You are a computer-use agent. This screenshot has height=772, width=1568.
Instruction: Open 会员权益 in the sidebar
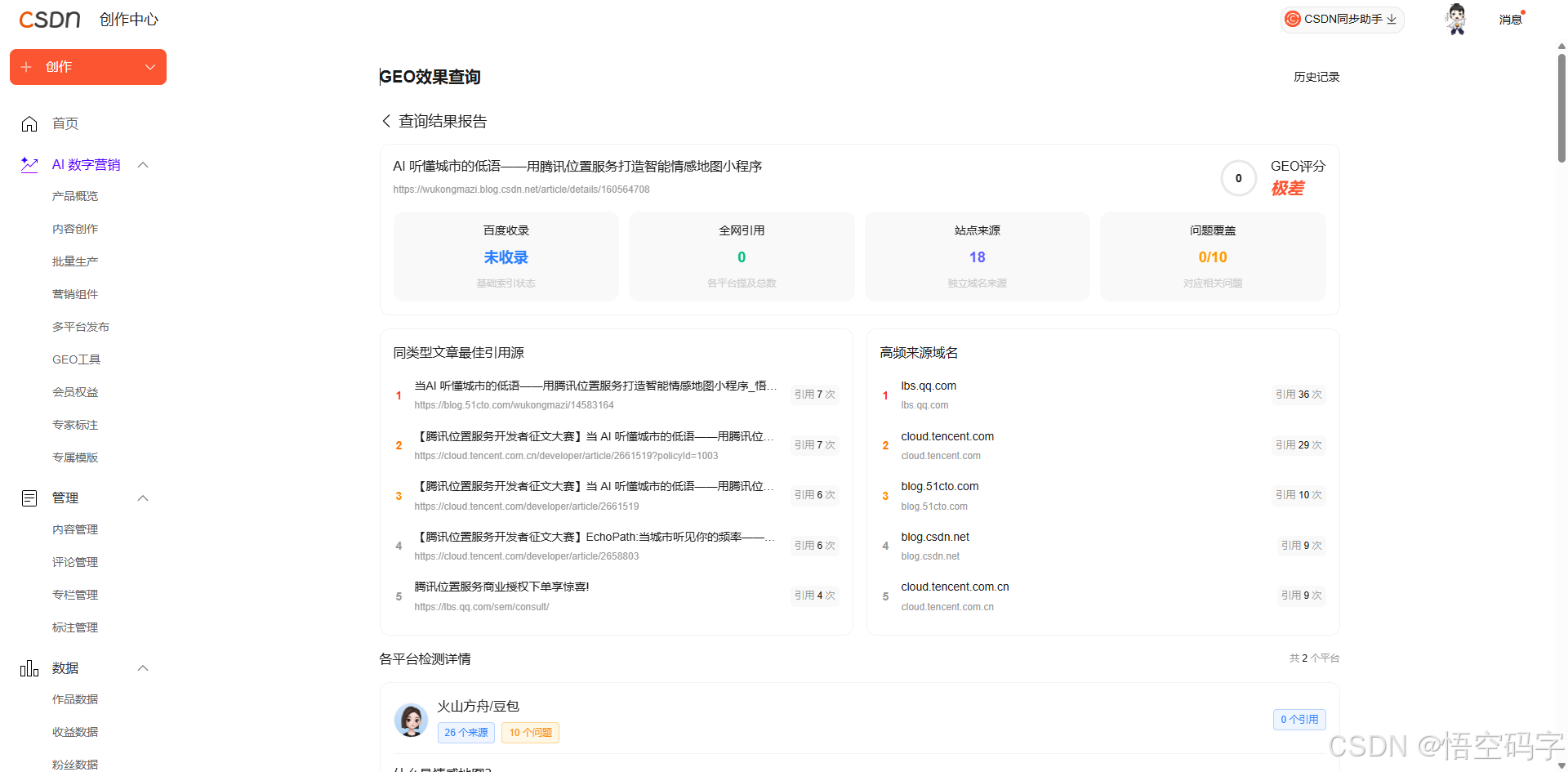tap(75, 392)
